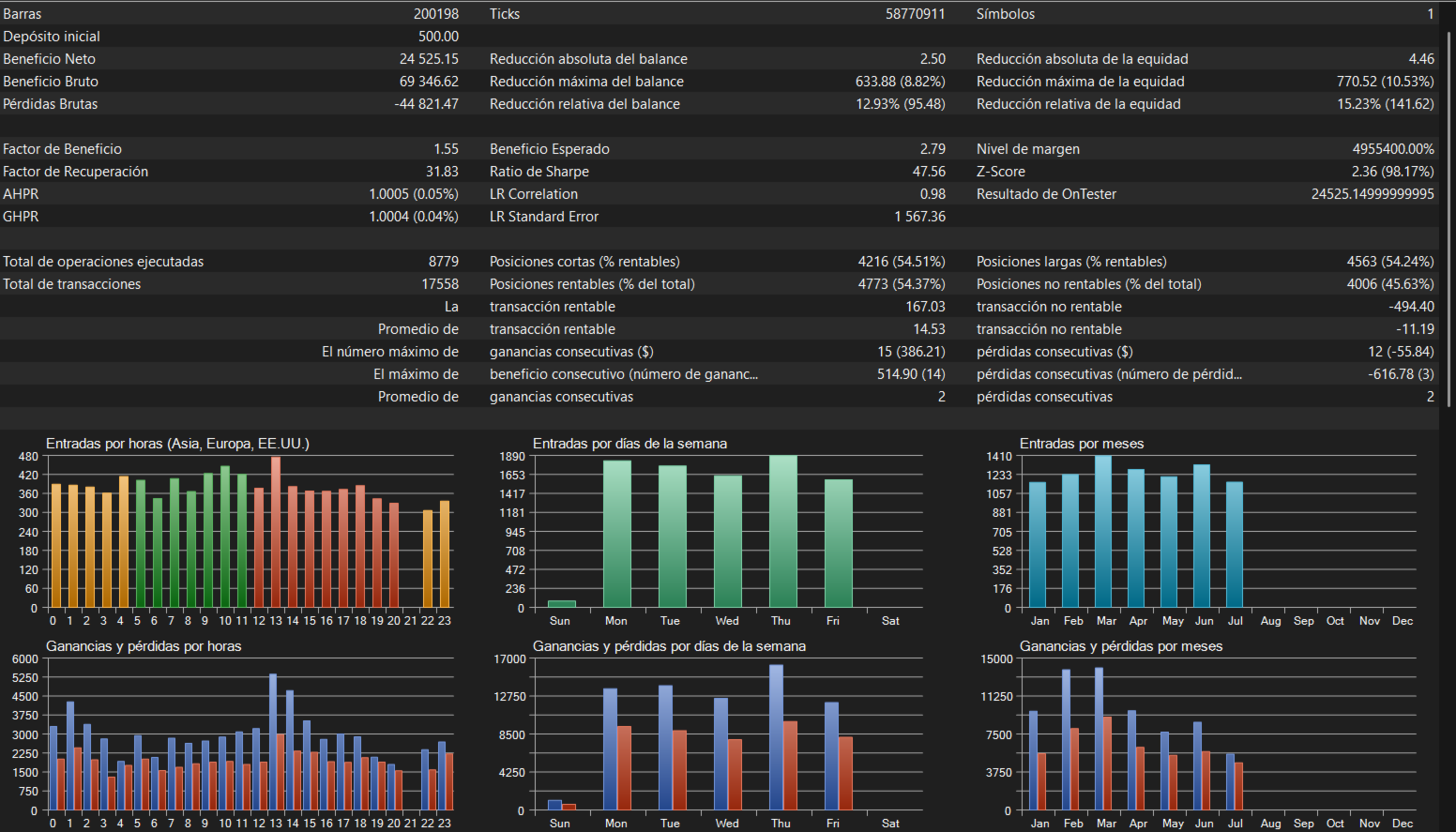Click the 'GHPR' label

pos(21,217)
